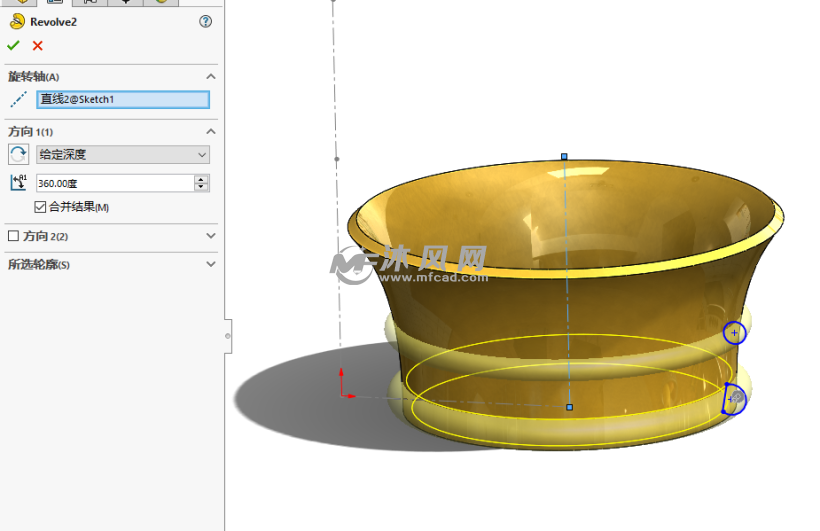Select the 直线2@Sketch1 axis selection box
The height and width of the screenshot is (531, 820).
coord(123,99)
